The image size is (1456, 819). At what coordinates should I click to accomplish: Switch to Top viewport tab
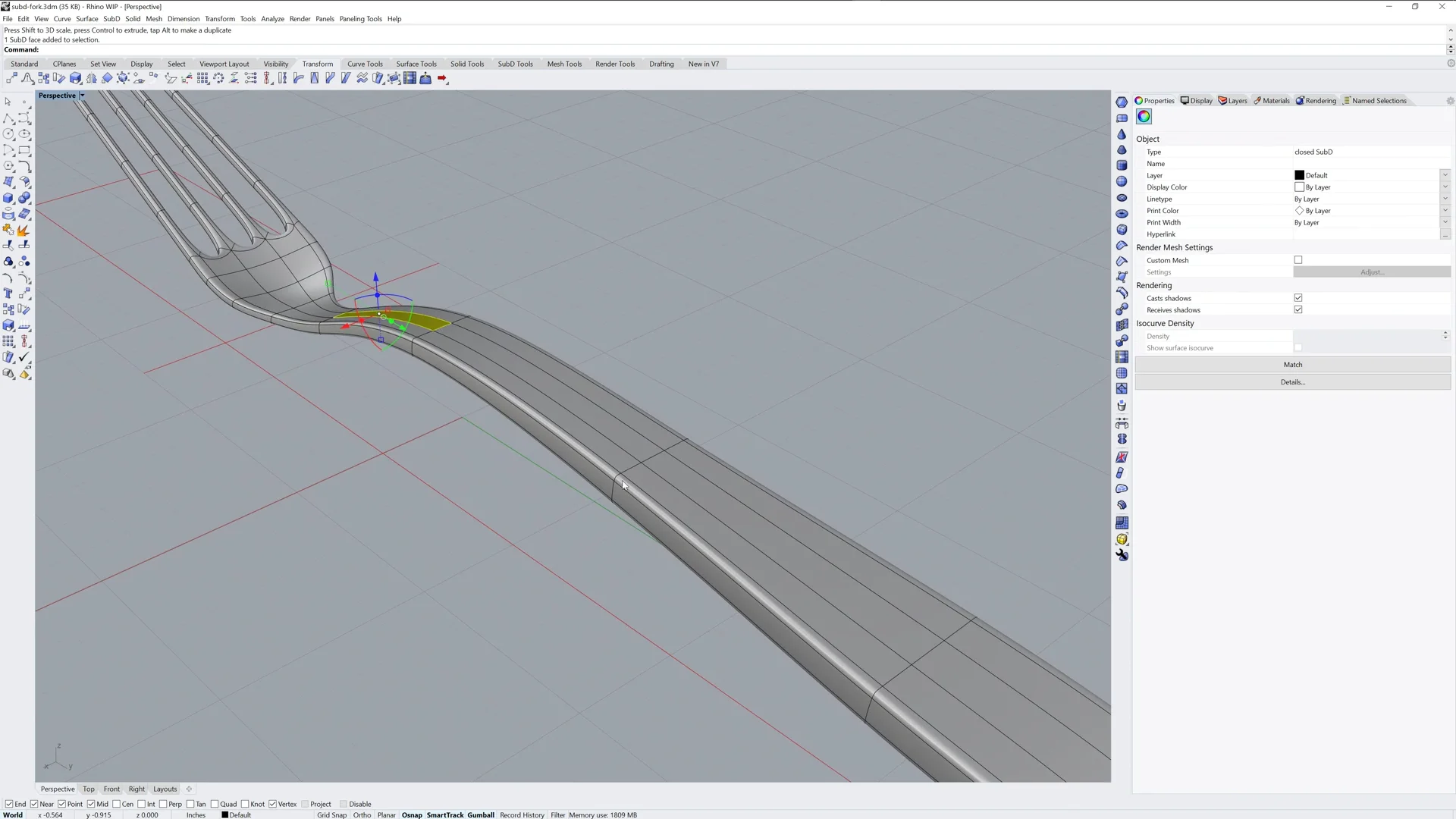click(x=89, y=789)
